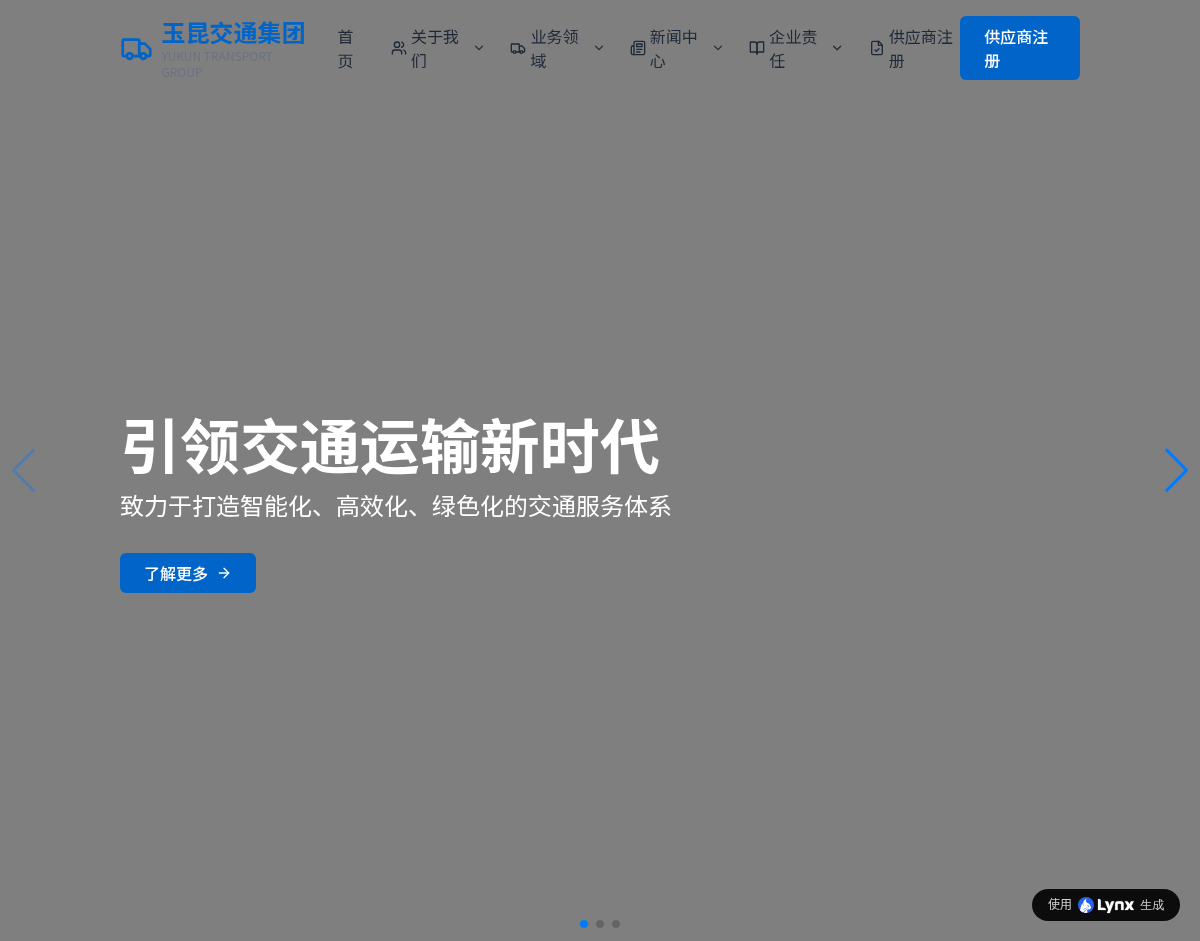Click the document-check icon beside 供应商注册
Screen dimensions: 1200x941
pos(877,48)
